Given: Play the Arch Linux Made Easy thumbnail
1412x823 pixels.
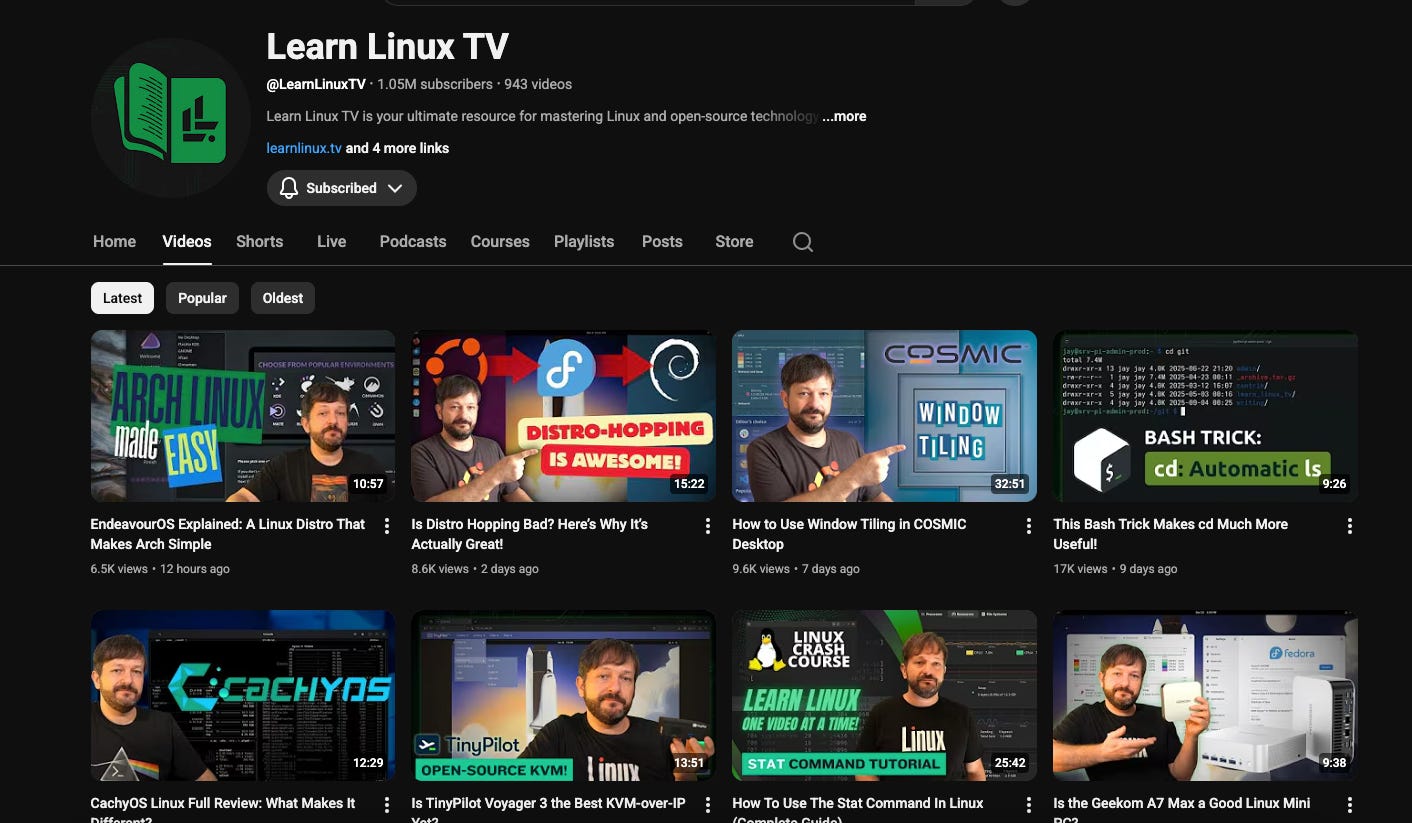Looking at the screenshot, I should tap(243, 416).
